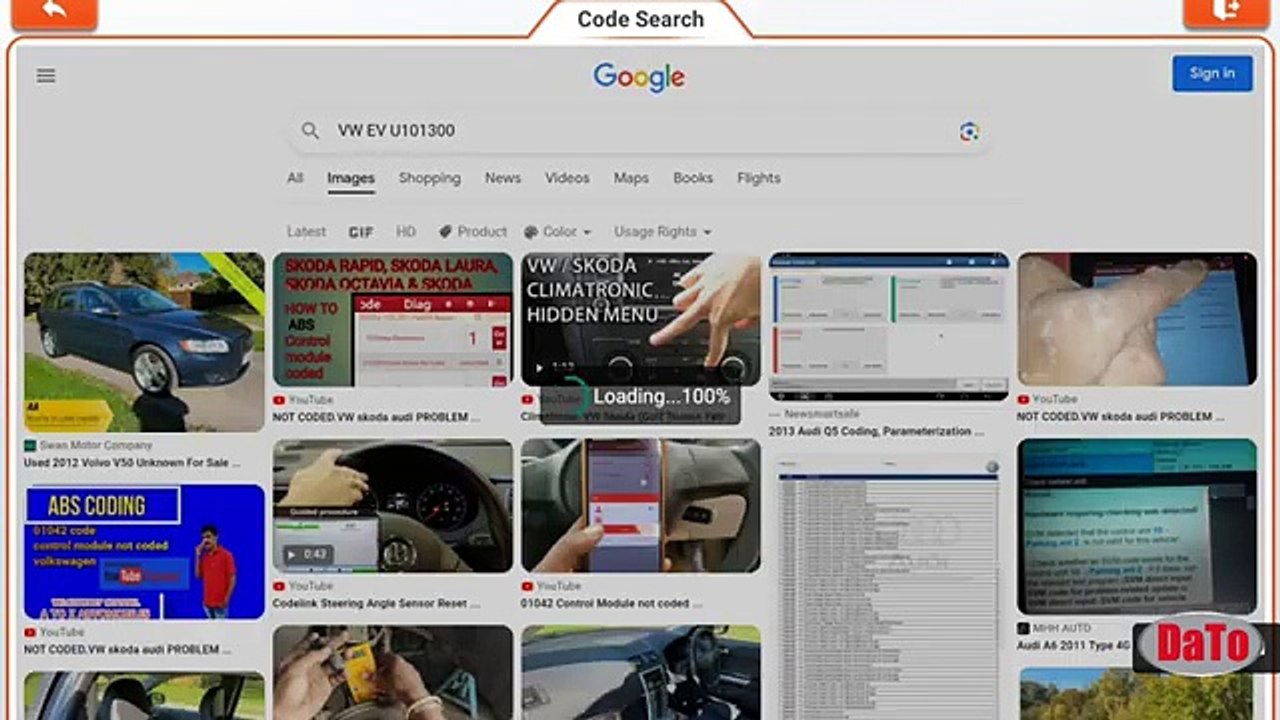Viewport: 1280px width, 720px height.
Task: Open the Audi A6 diagnostic screen thumbnail
Action: pyautogui.click(x=1137, y=527)
